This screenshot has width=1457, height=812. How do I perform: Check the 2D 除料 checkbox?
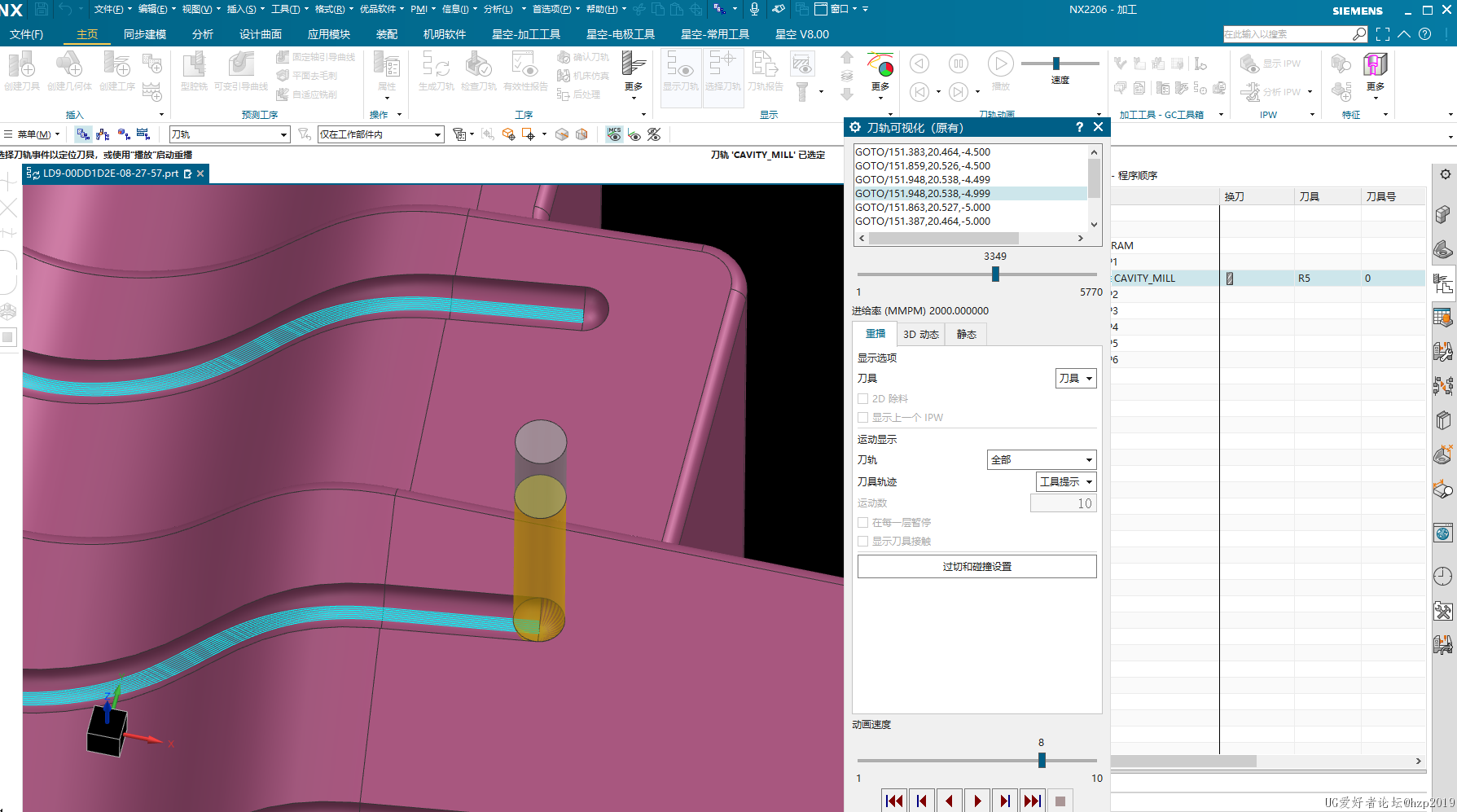click(862, 398)
